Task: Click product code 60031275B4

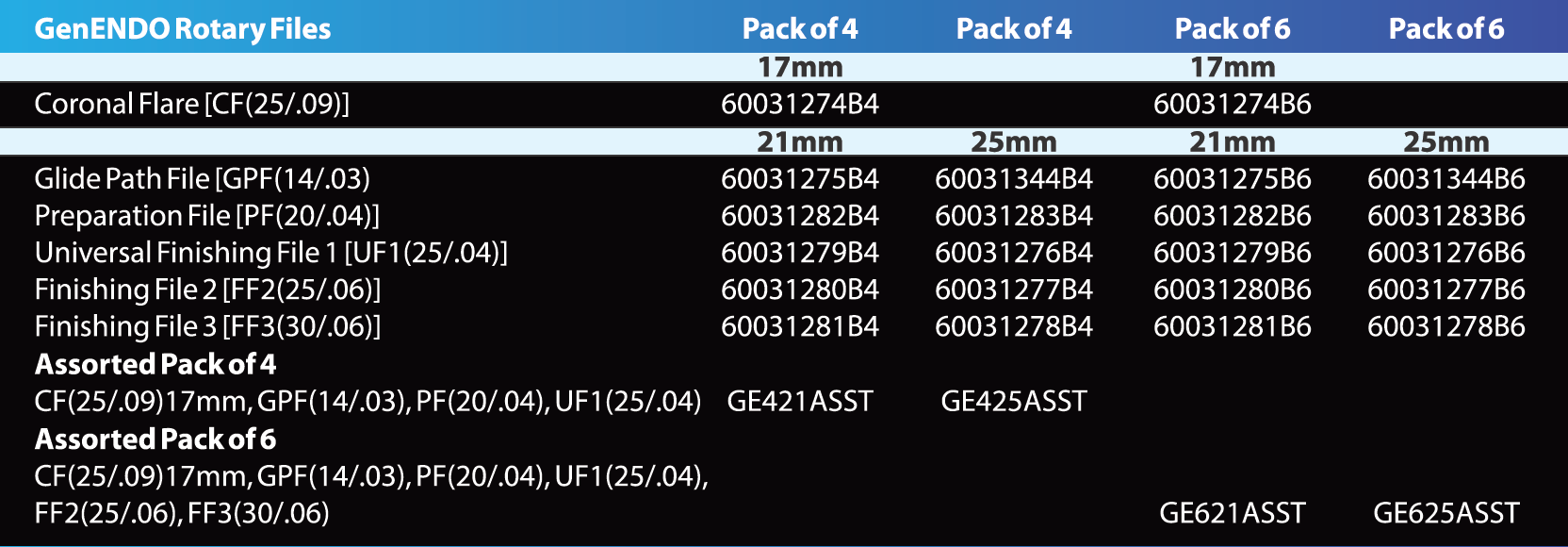Action: click(x=799, y=179)
